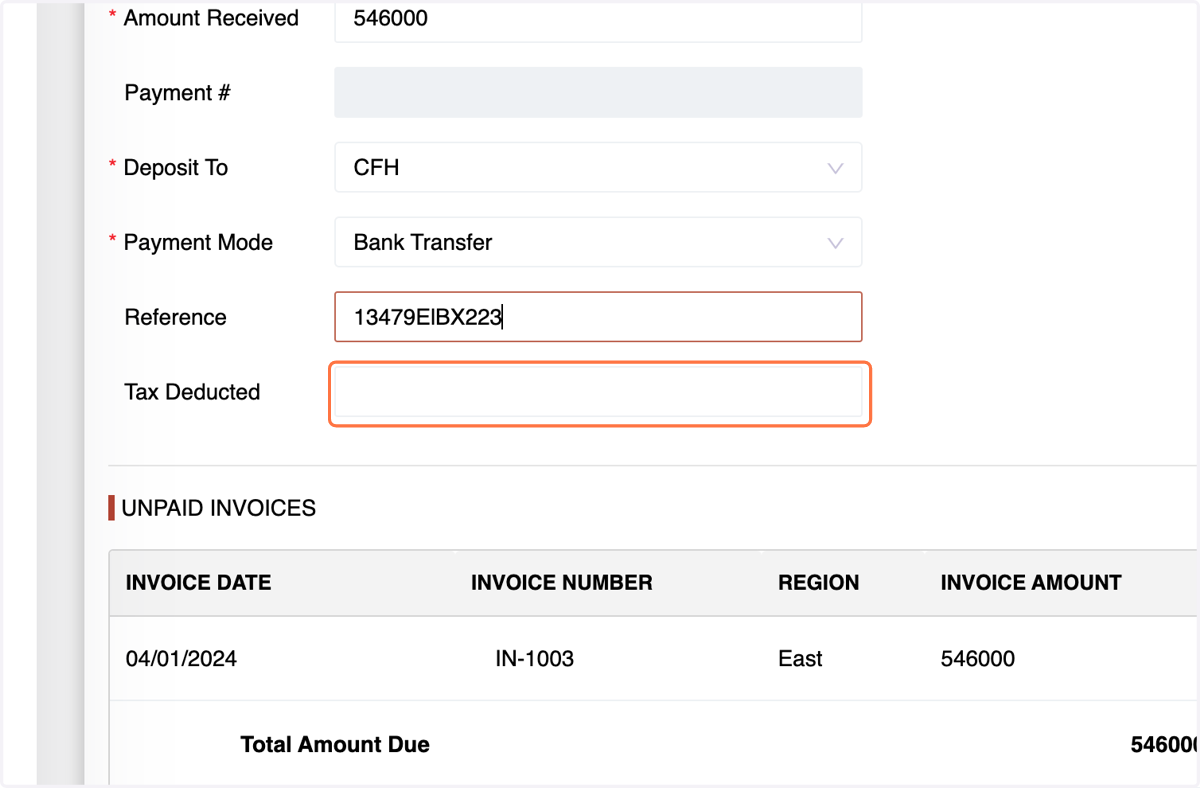
Task: Select invoice number IN-1003
Action: [535, 659]
